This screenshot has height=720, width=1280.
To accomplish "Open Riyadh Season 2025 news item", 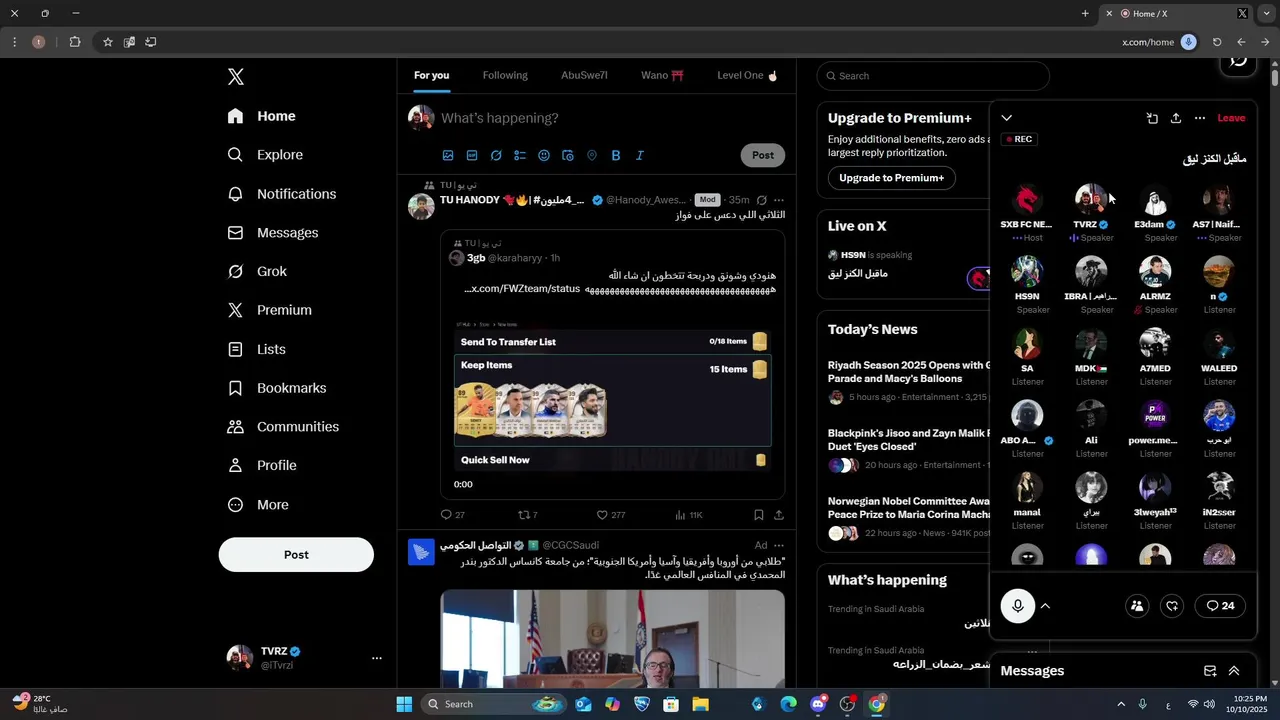I will 909,383.
